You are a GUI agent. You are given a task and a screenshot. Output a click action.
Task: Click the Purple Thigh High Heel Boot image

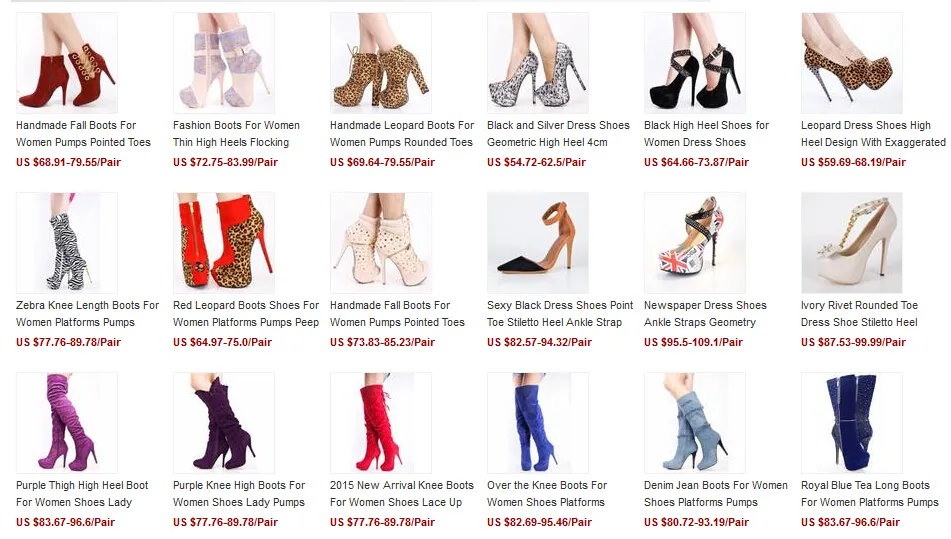point(67,423)
